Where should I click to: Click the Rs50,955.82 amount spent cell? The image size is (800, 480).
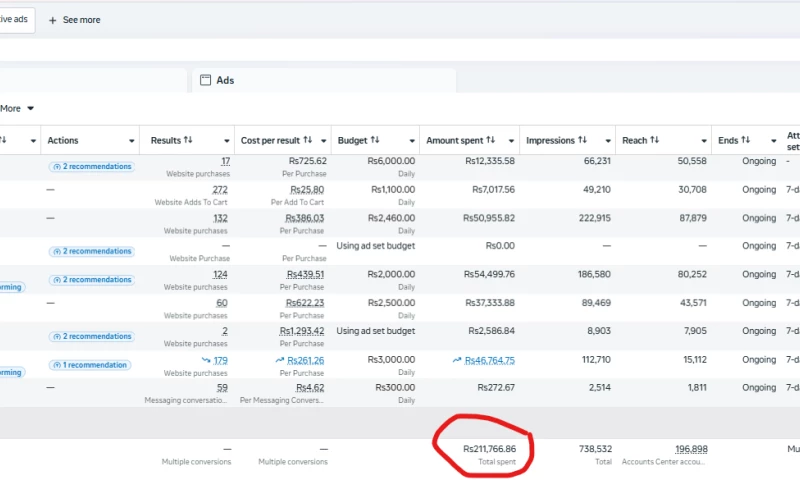pos(489,218)
